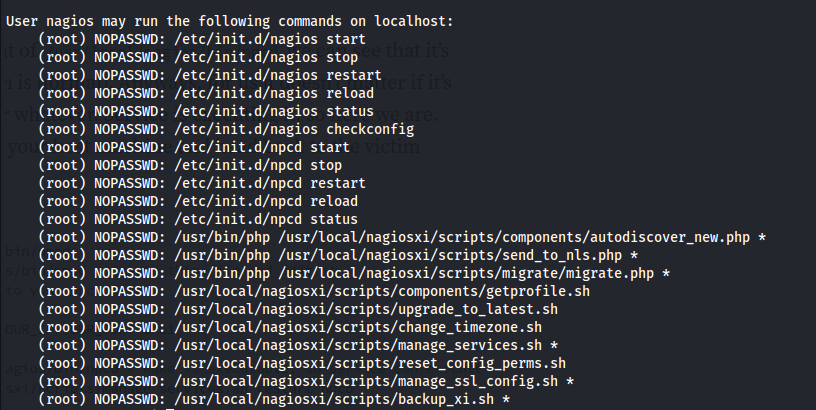816x410 pixels.
Task: Select the migrate.php command line
Action: pos(354,273)
